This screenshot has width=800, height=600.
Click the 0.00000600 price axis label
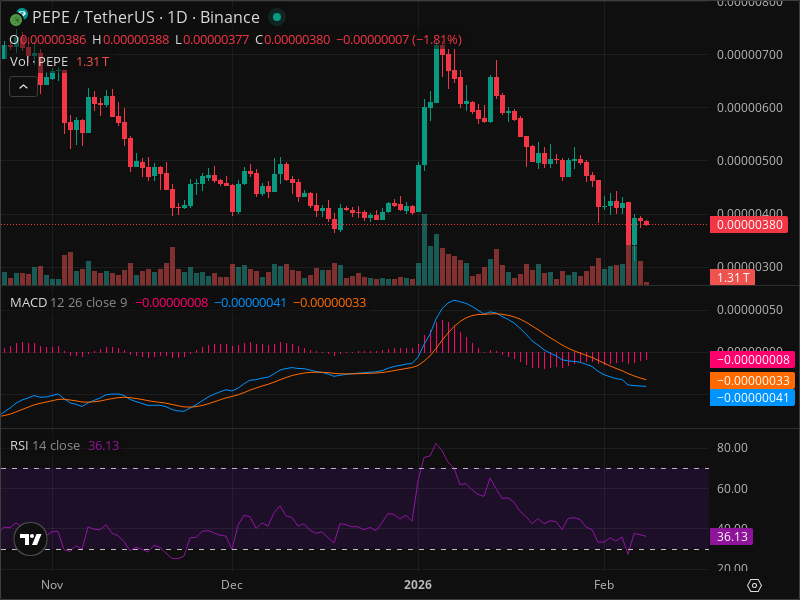(x=749, y=108)
